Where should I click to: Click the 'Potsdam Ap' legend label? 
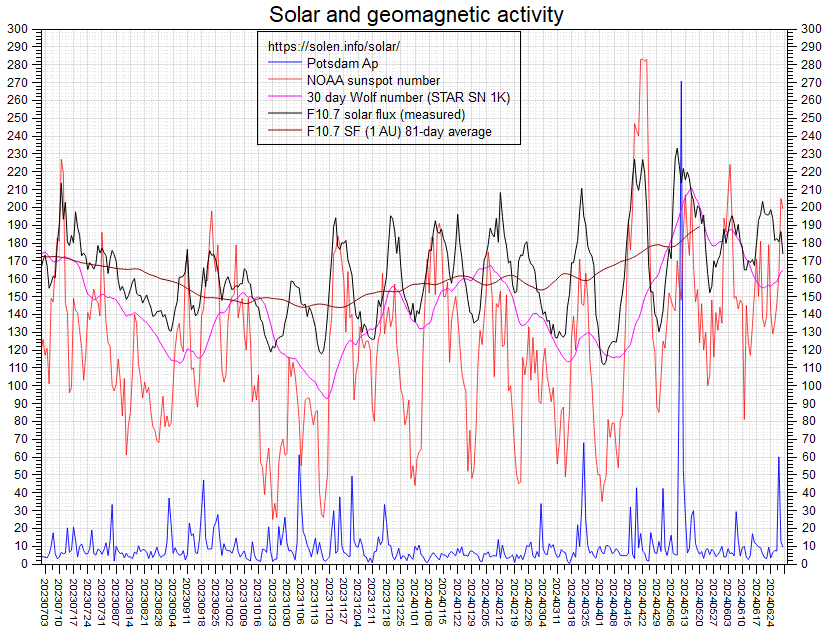(x=343, y=63)
